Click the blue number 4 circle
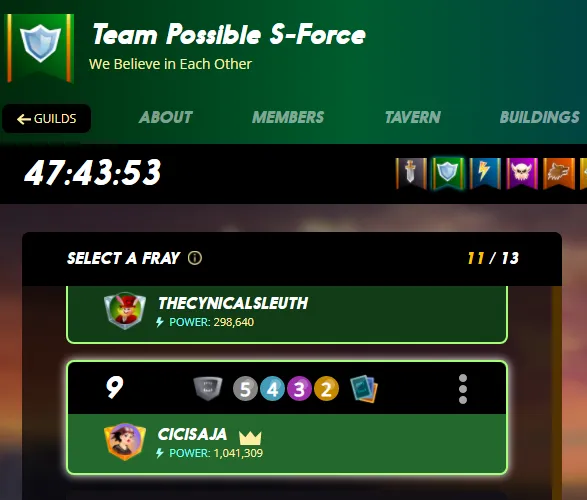 (273, 389)
